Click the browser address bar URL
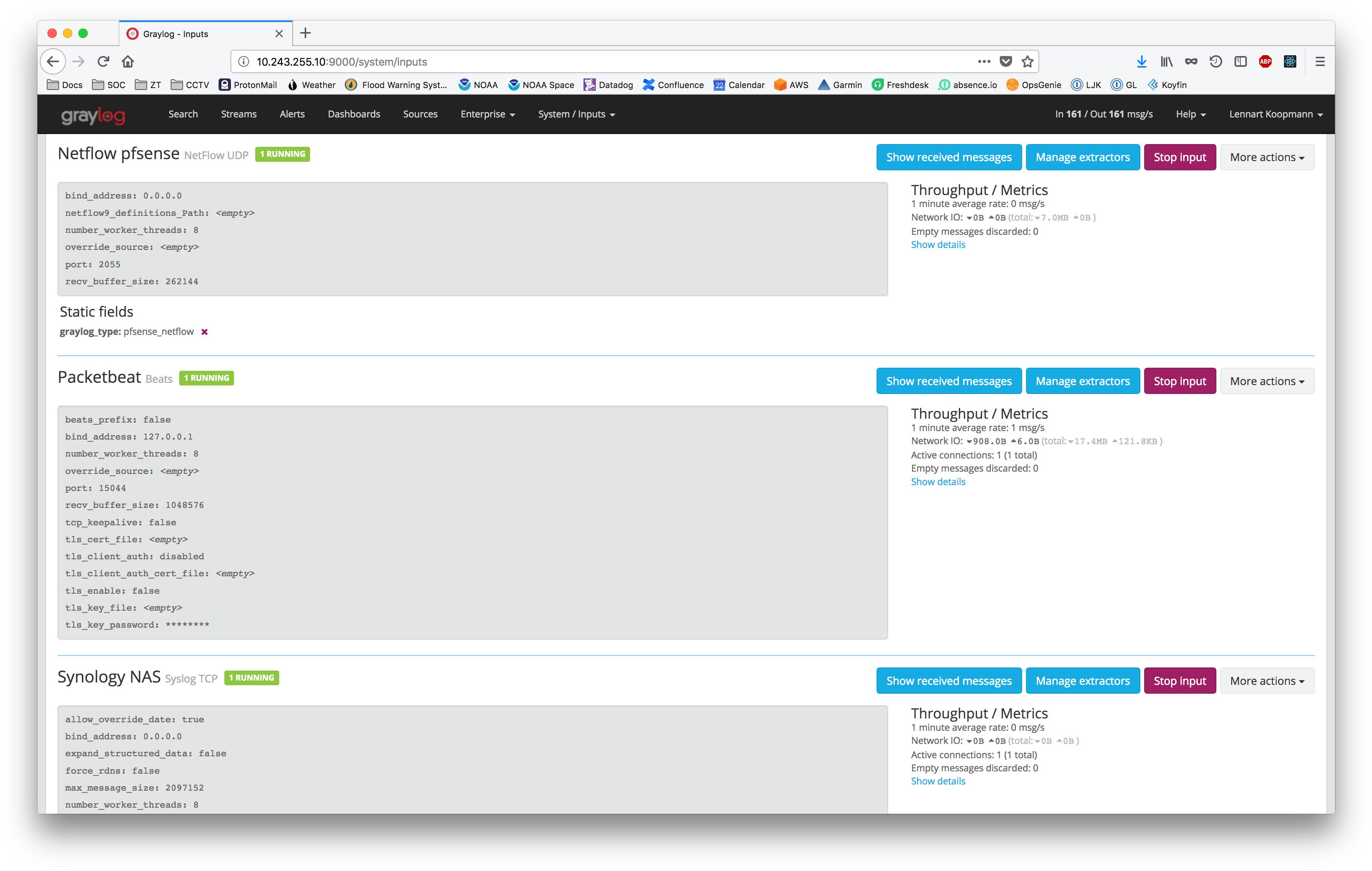 (342, 61)
